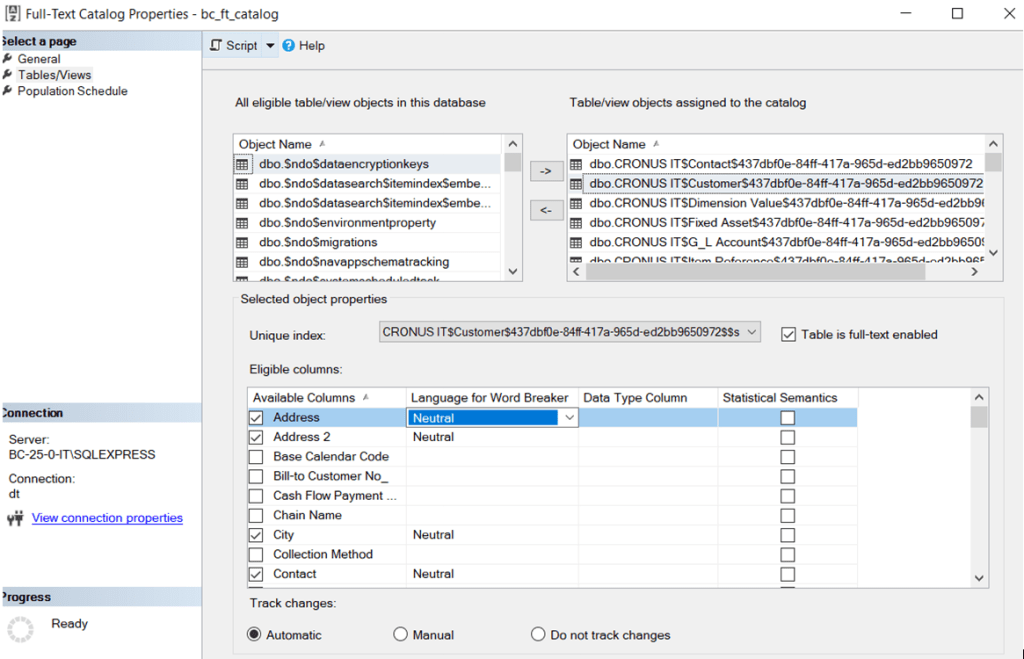Select the Manual track changes option

(401, 635)
